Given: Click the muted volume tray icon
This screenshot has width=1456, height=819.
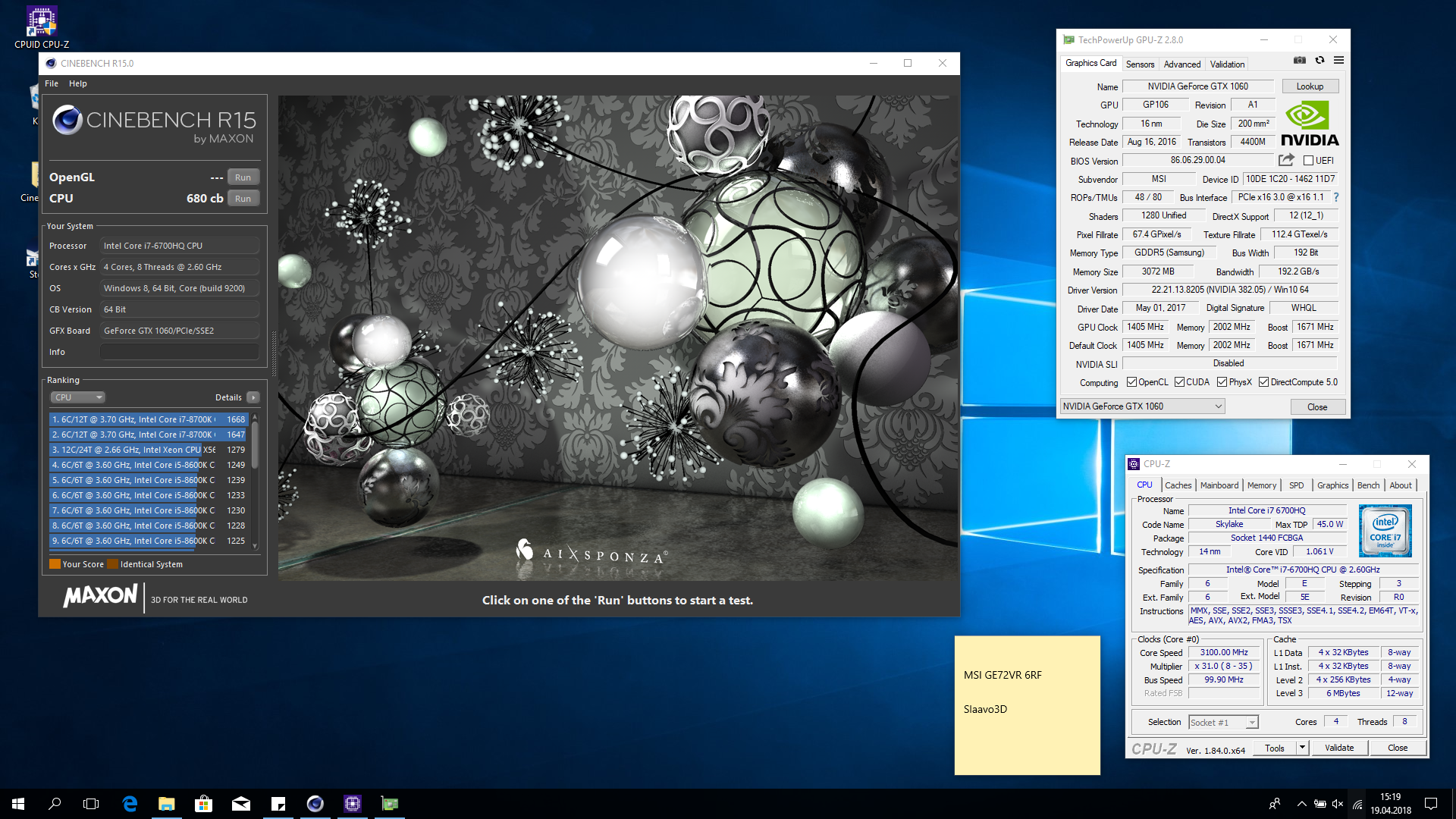Looking at the screenshot, I should (x=1338, y=804).
